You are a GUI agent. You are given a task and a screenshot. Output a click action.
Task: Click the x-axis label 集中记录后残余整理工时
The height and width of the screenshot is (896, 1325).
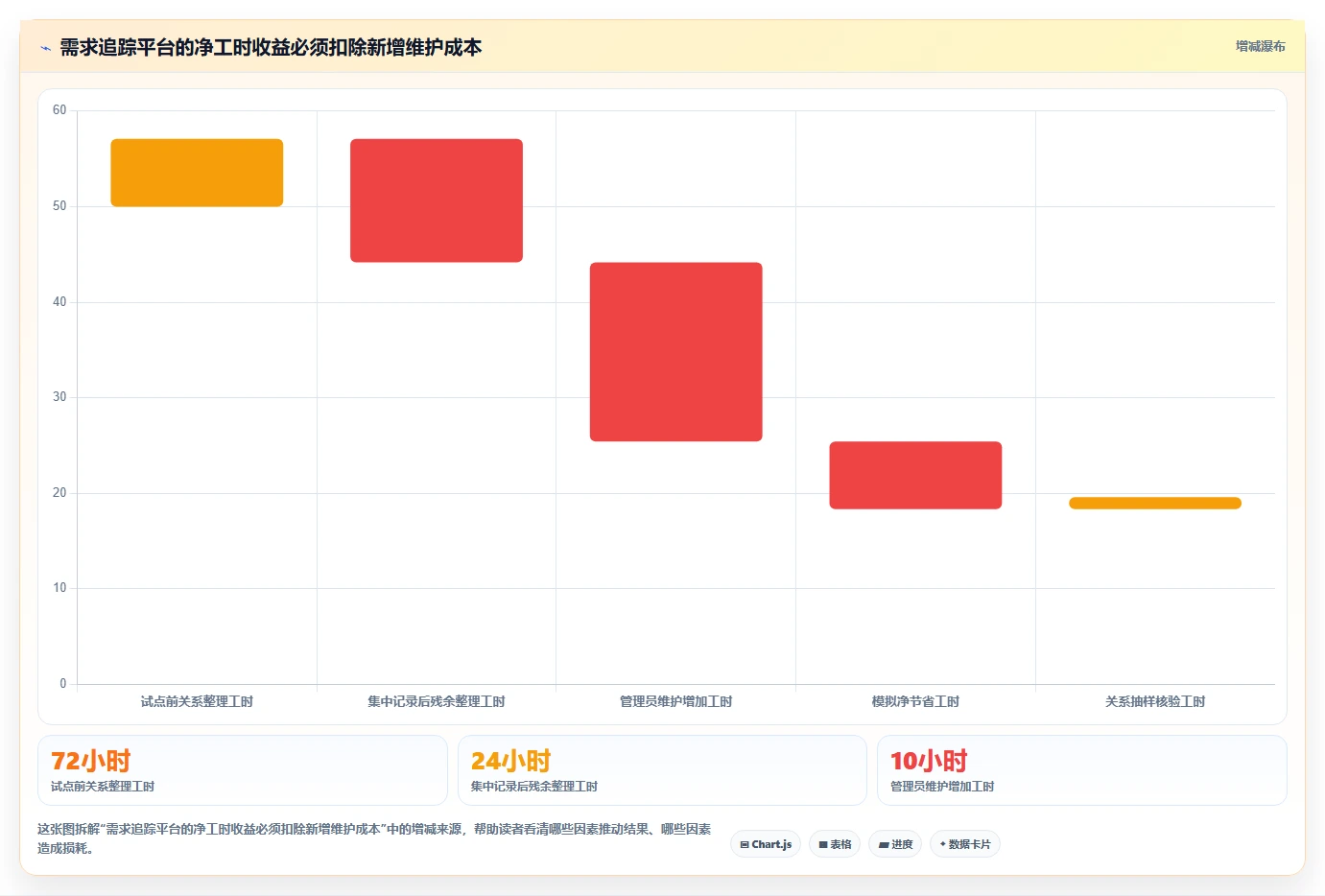(437, 701)
